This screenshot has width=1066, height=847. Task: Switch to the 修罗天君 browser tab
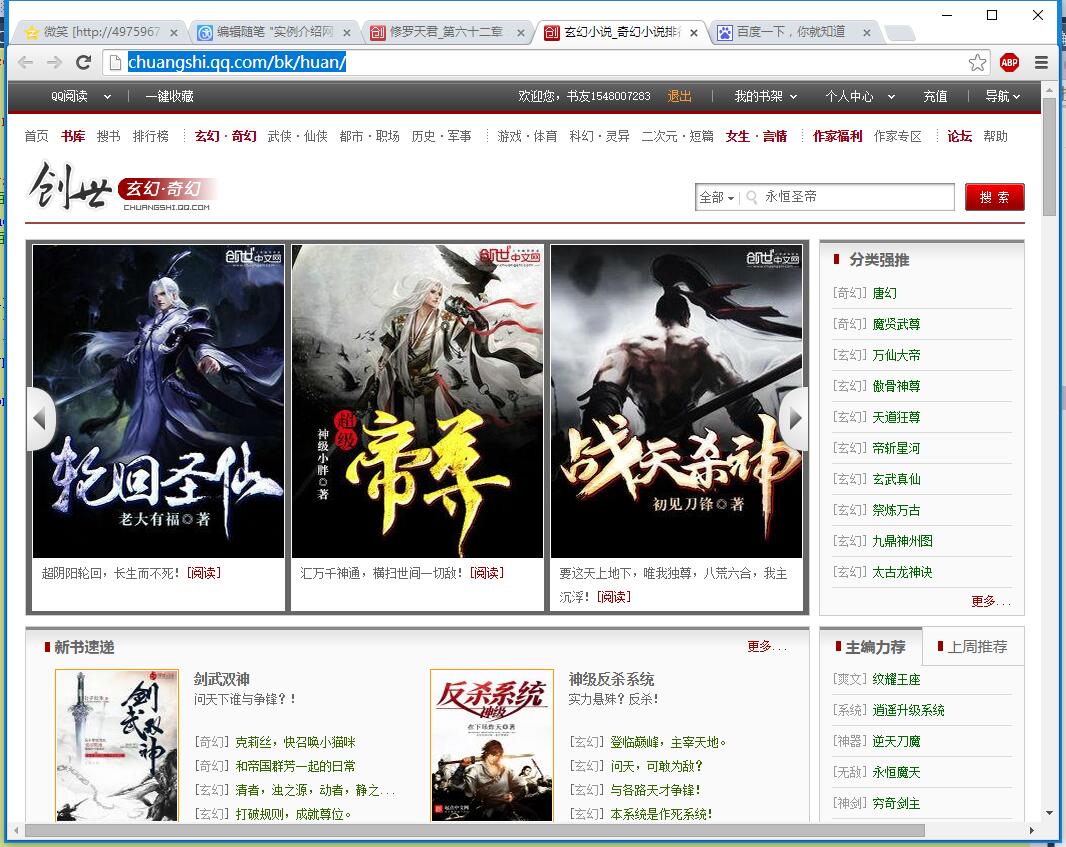(x=445, y=33)
